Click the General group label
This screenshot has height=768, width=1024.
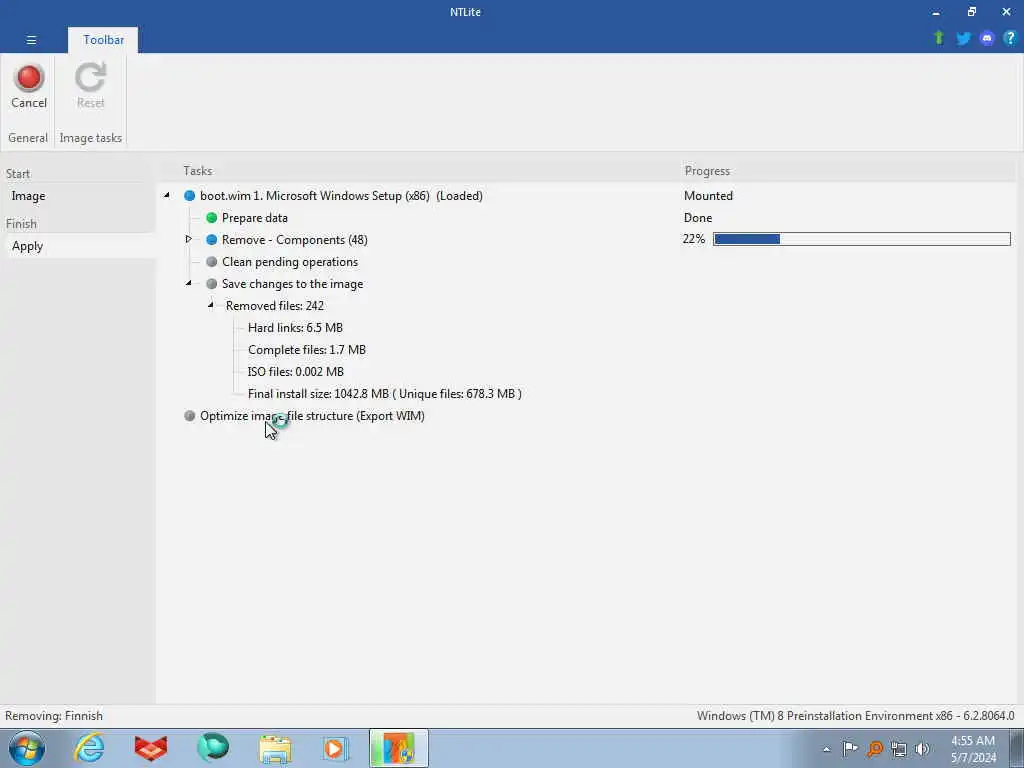point(27,138)
